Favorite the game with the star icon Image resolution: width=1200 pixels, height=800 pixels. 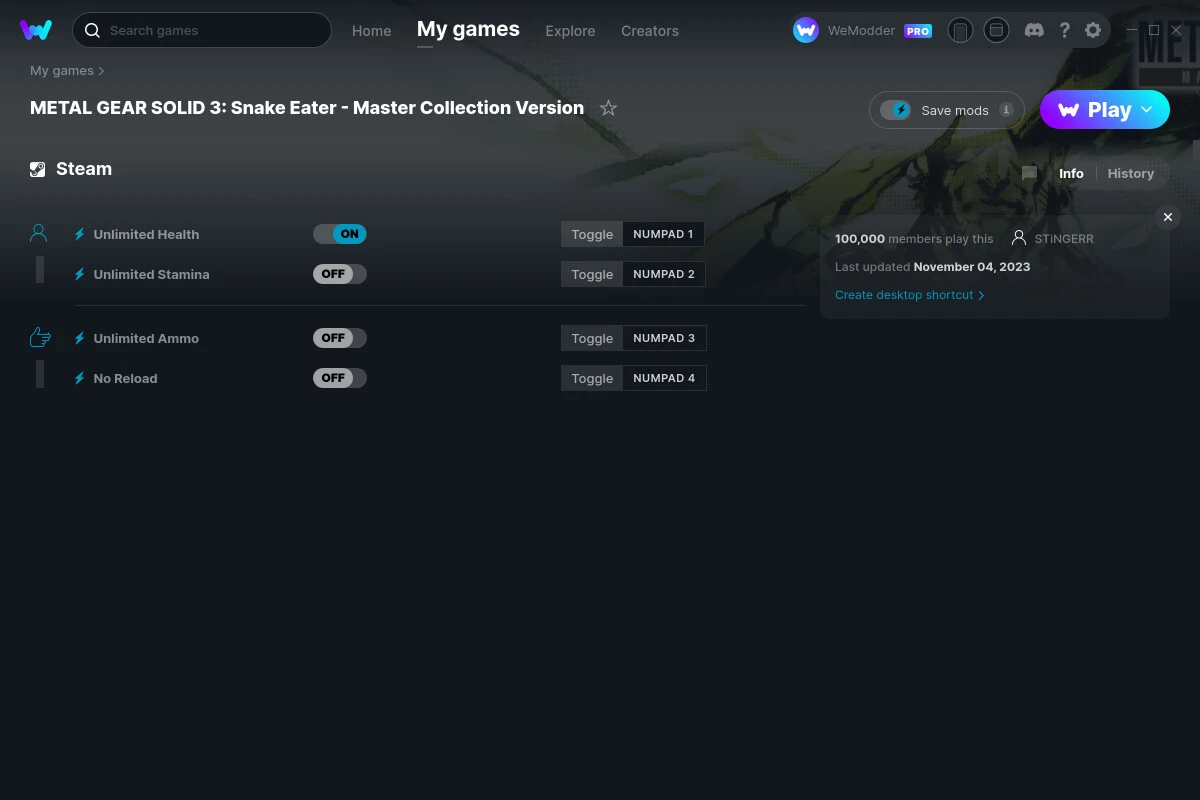608,108
